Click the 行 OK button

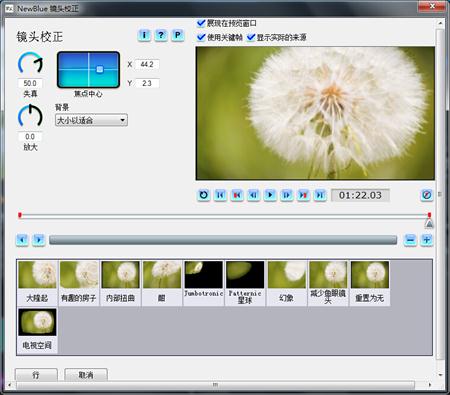click(x=36, y=375)
